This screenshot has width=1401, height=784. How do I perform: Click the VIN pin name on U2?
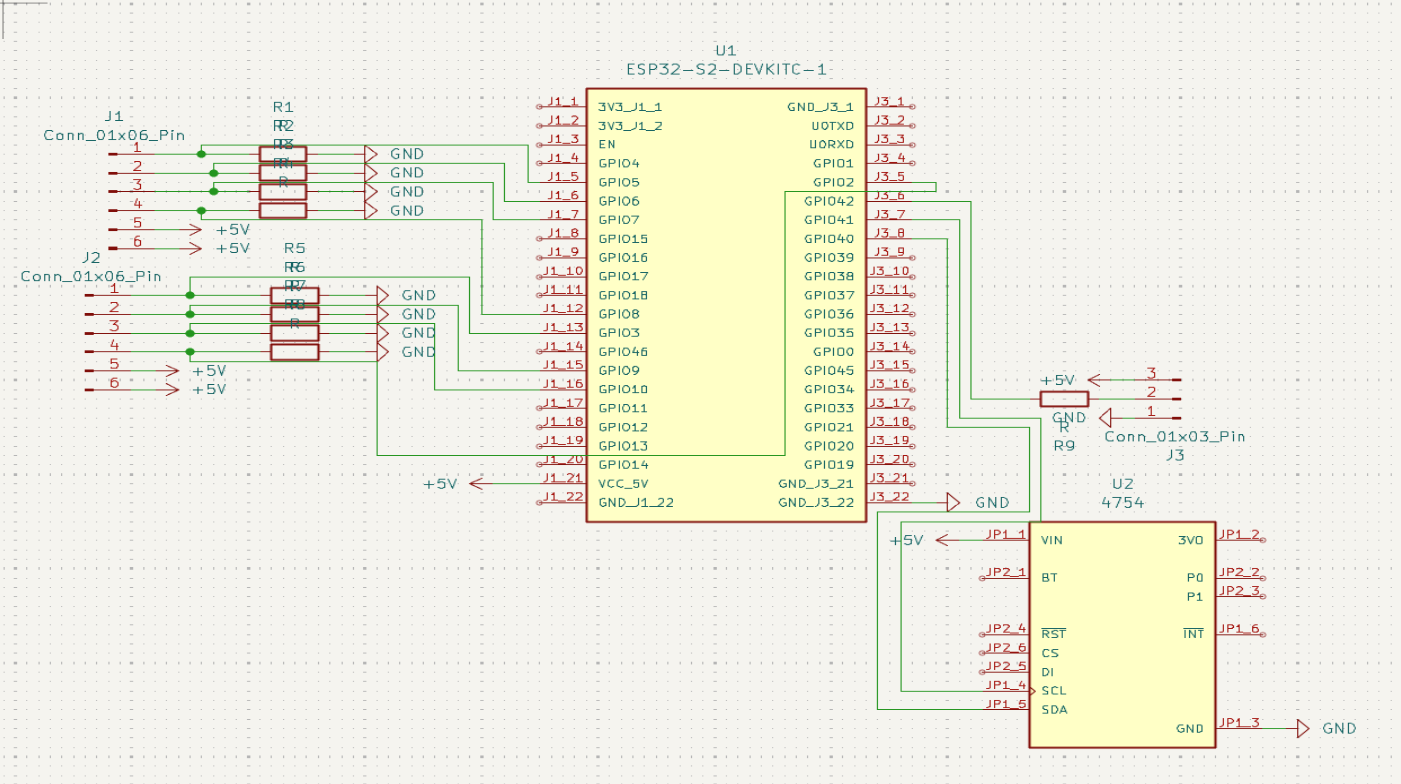[1052, 540]
